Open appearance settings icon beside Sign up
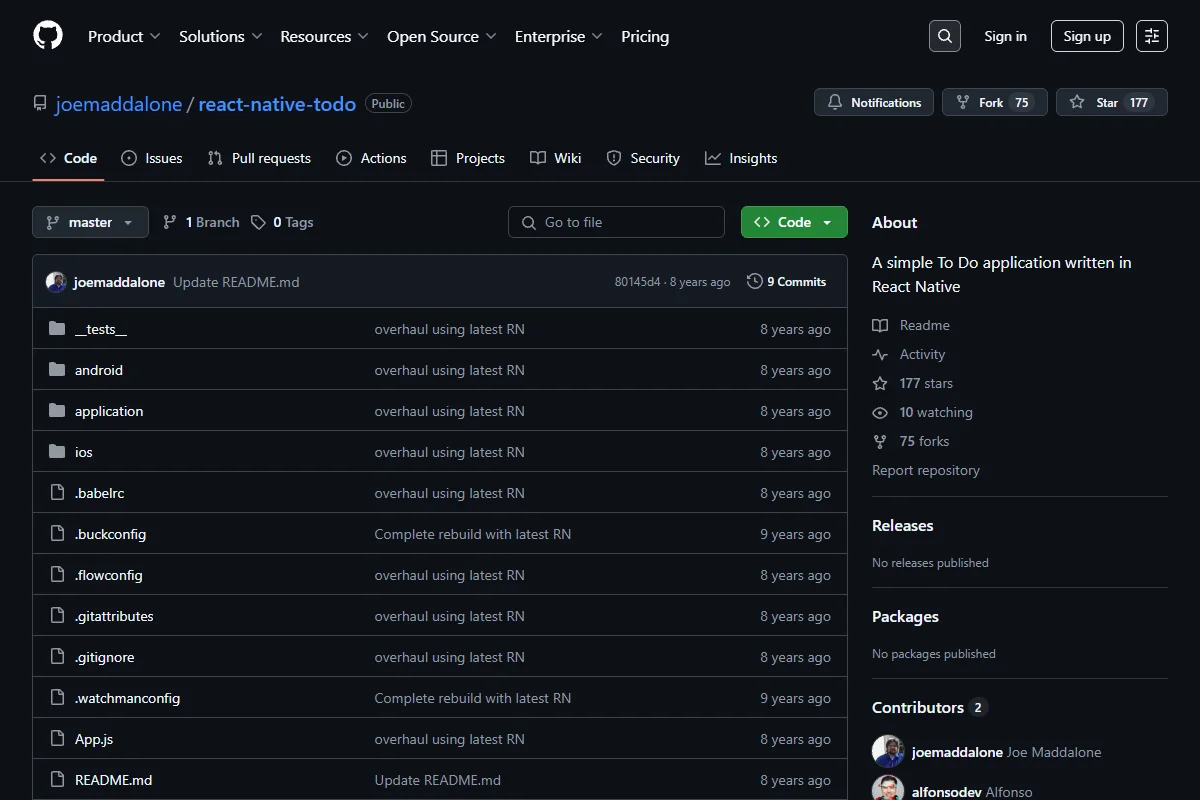The width and height of the screenshot is (1200, 800). (1152, 36)
